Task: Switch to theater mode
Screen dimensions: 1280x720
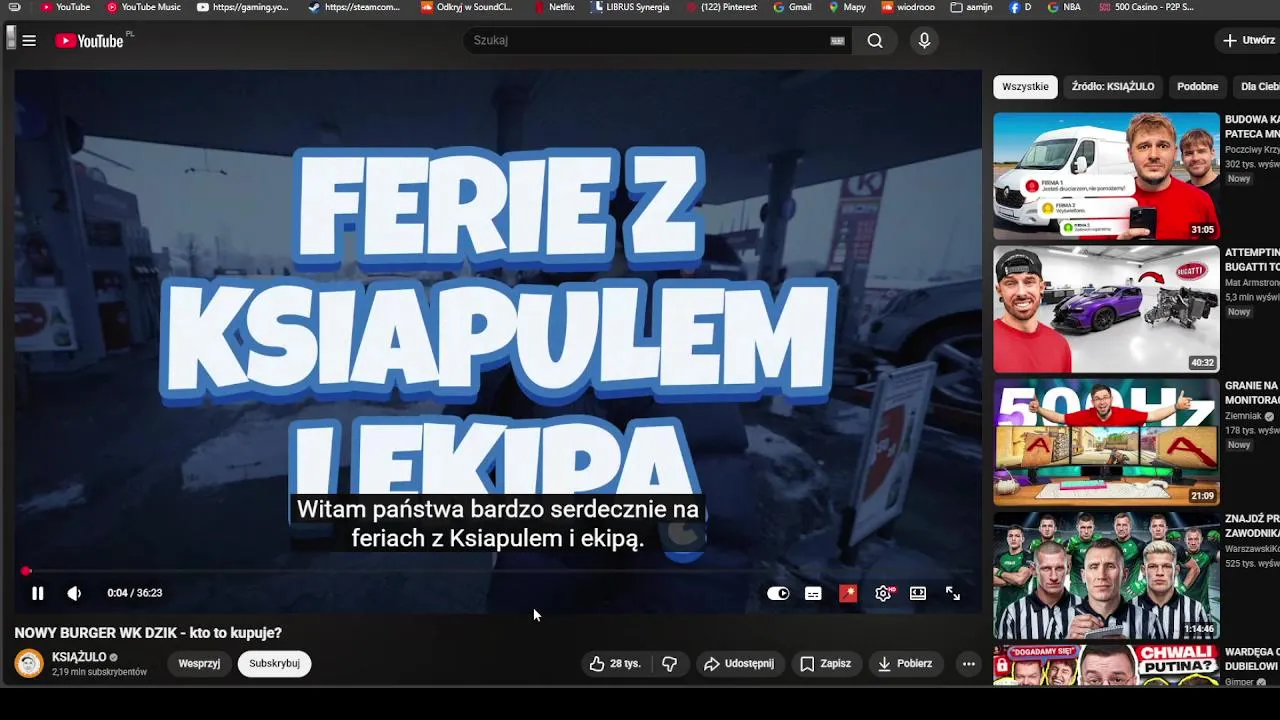Action: click(918, 593)
